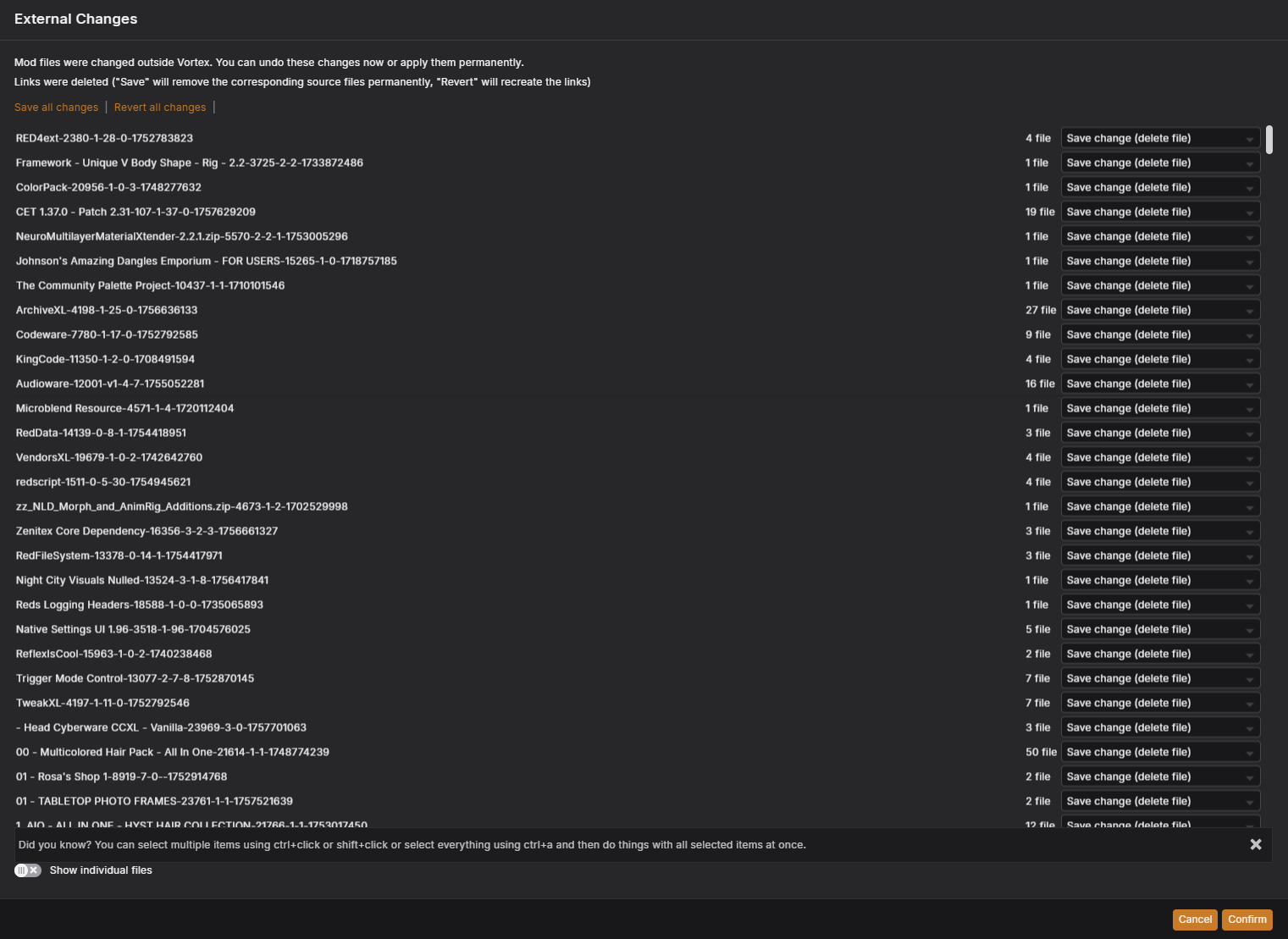Open dropdown for 00 - Multicolored Hair Pack
Screen dimensions: 1288x939
pyautogui.click(x=1160, y=752)
